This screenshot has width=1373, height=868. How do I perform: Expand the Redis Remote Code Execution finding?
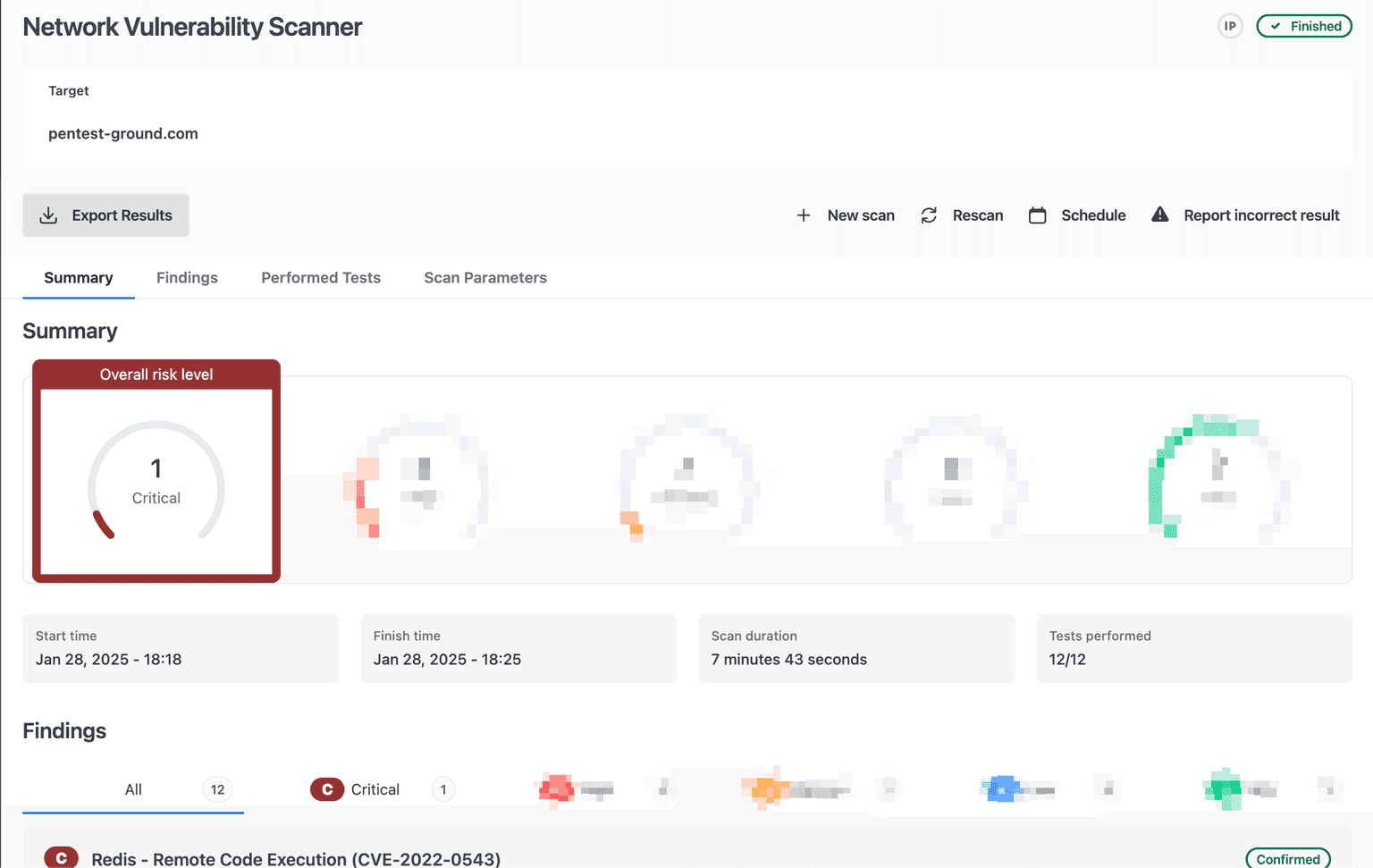pyautogui.click(x=296, y=858)
